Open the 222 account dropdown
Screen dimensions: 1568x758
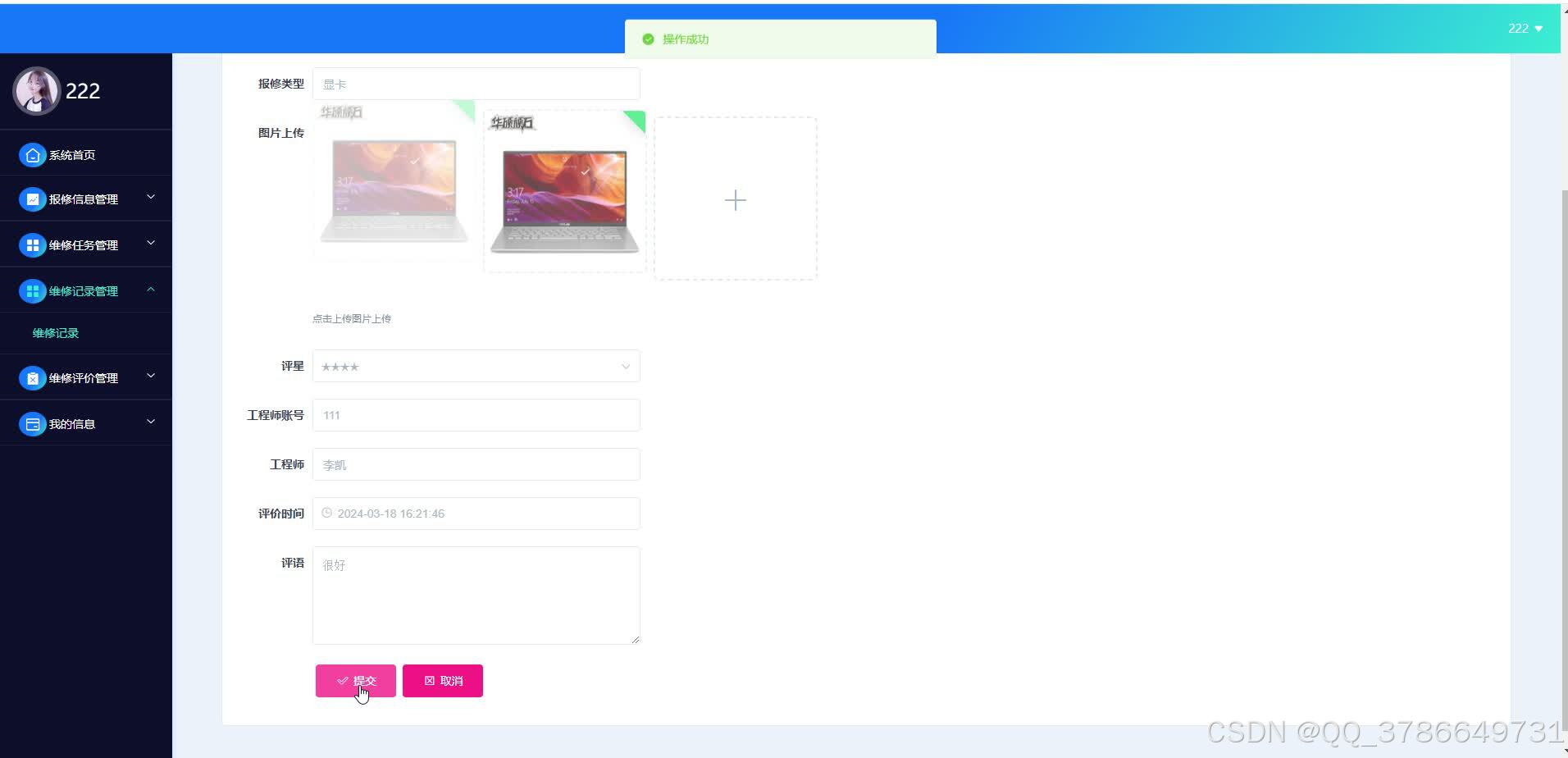point(1523,28)
